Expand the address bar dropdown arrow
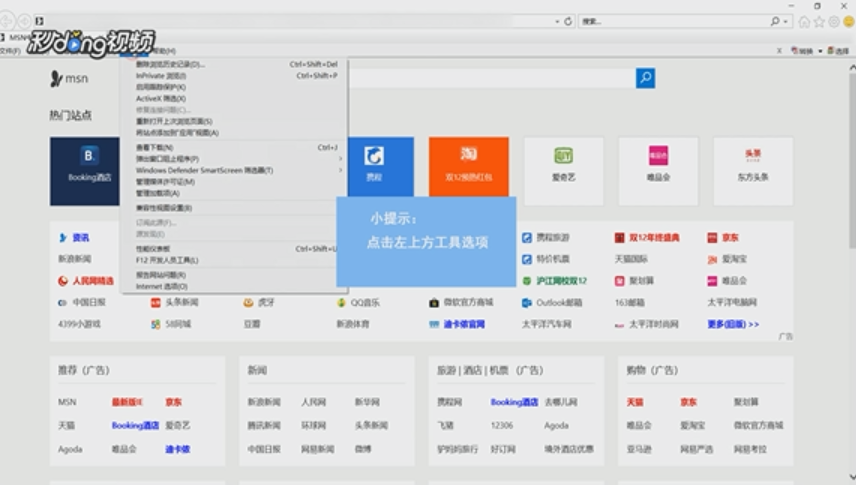This screenshot has width=856, height=485. 557,21
